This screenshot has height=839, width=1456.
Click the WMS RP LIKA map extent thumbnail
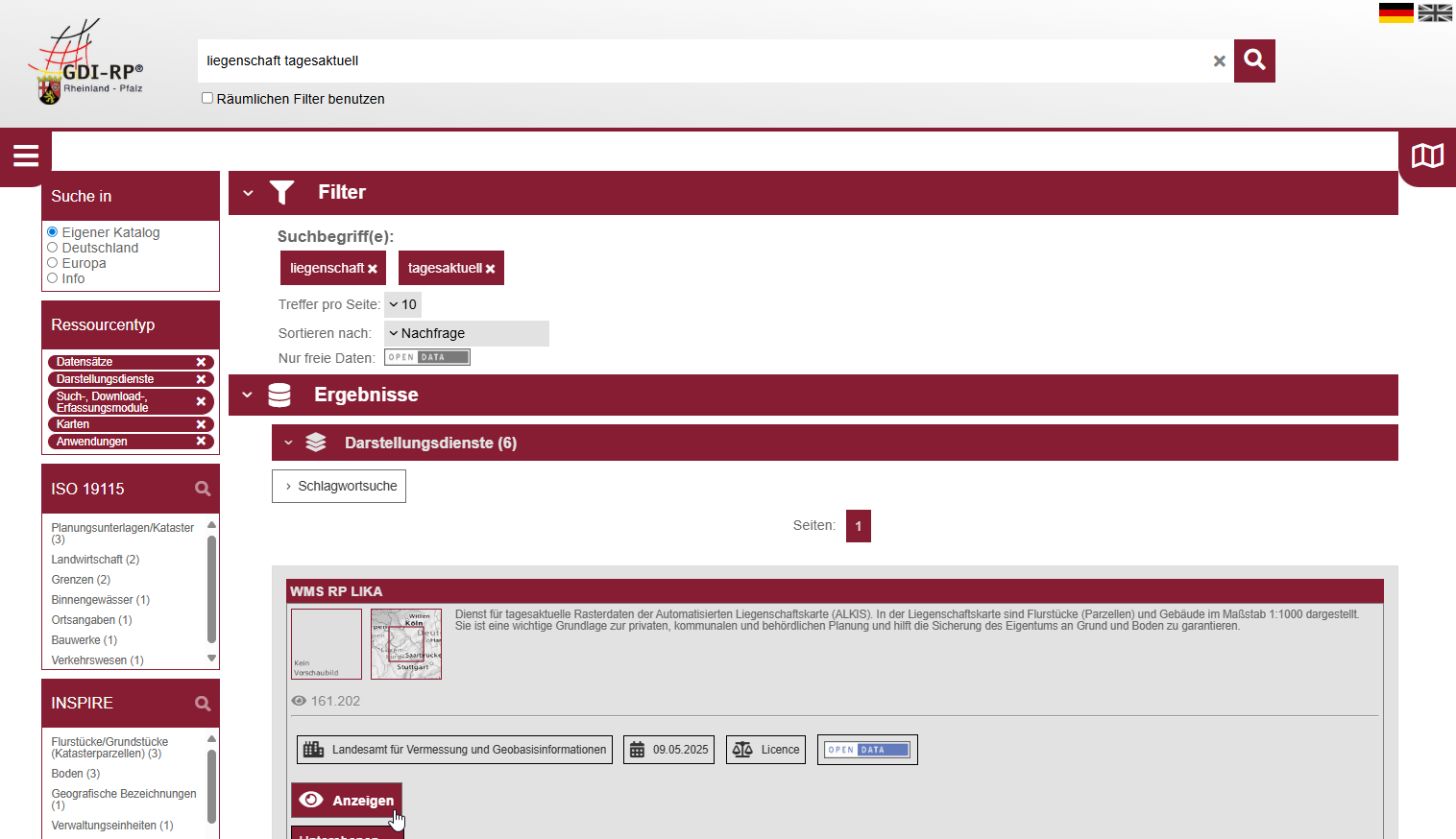(406, 644)
